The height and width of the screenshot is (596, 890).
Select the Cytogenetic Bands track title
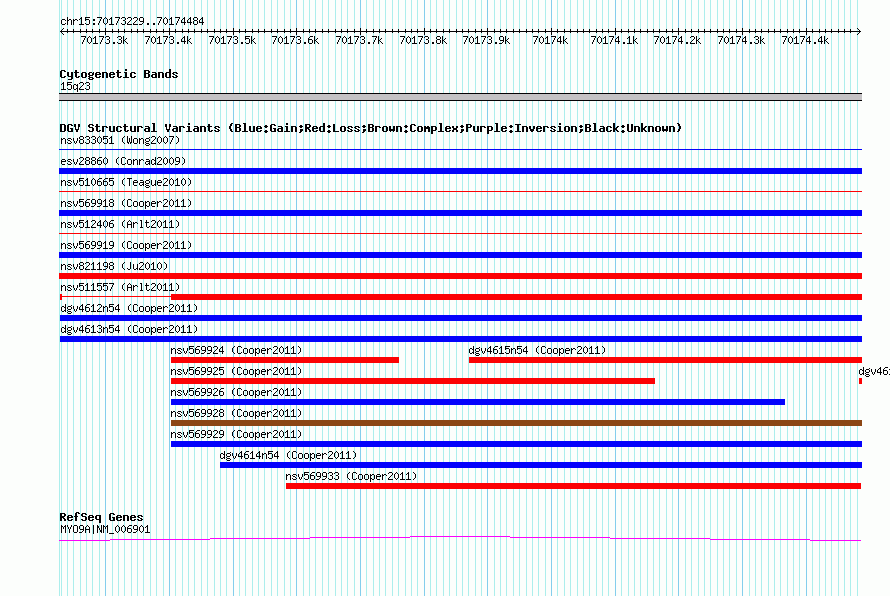click(x=119, y=74)
